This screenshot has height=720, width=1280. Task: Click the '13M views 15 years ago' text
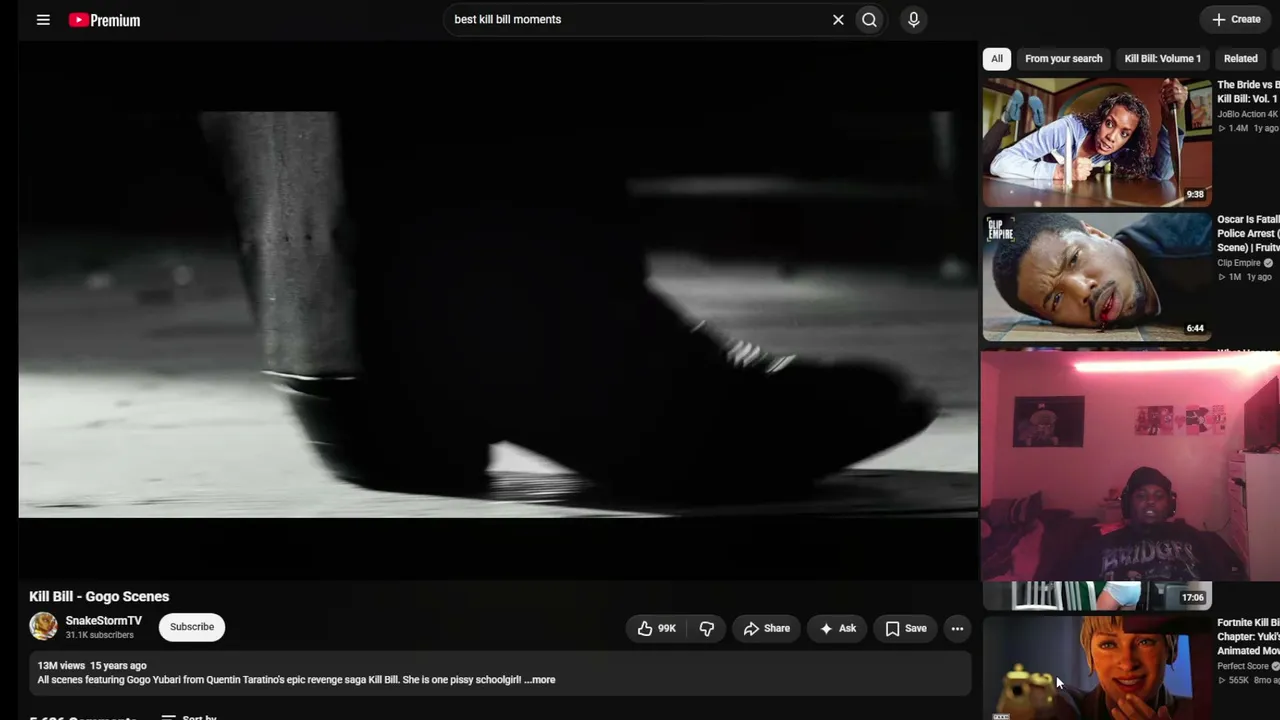point(92,666)
